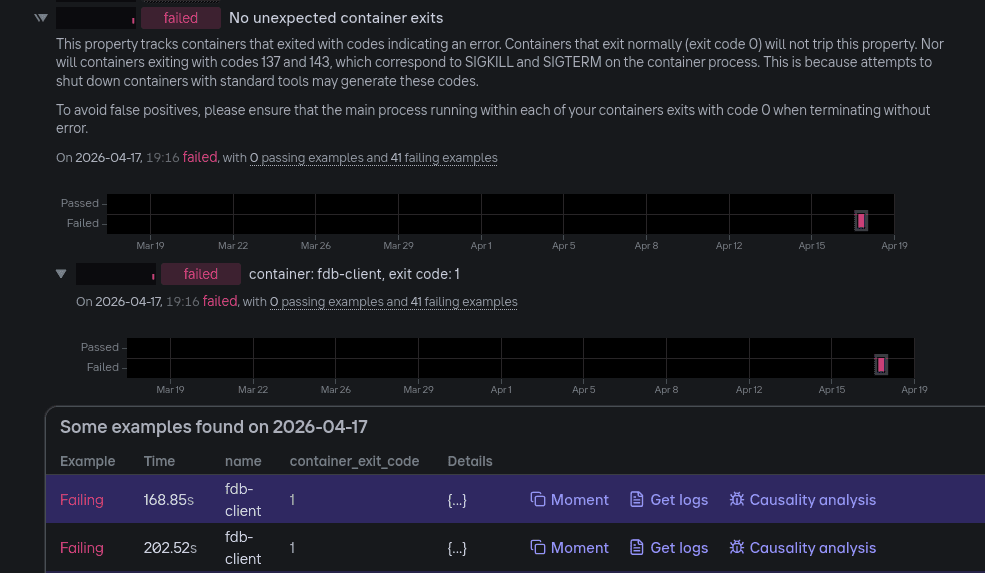The width and height of the screenshot is (985, 573).
Task: Click the document icon beside Get logs in 168.85s row
Action: click(637, 499)
